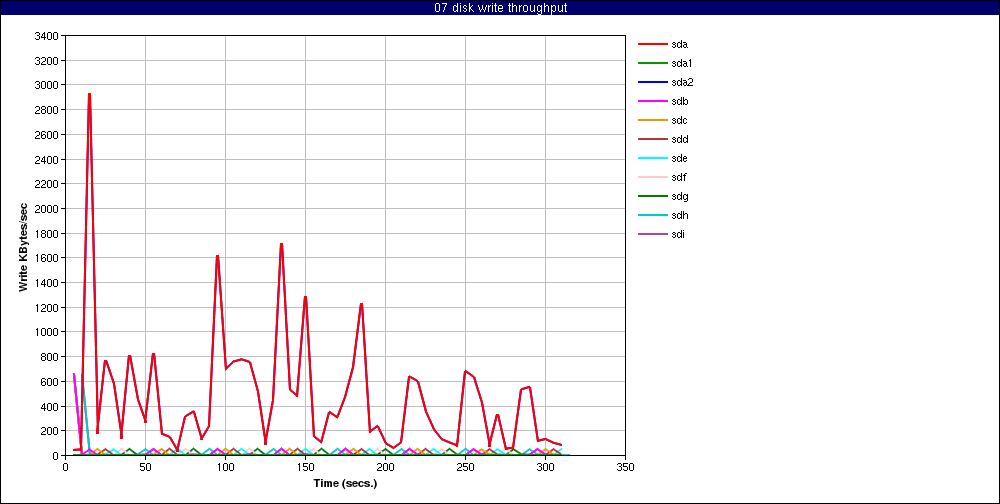Select the sdg legend label
This screenshot has height=504, width=1000.
[x=679, y=196]
